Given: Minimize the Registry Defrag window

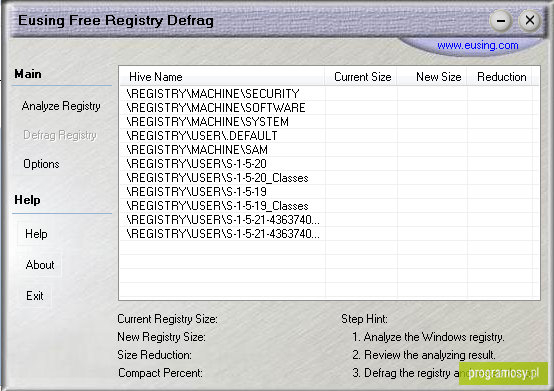Looking at the screenshot, I should [501, 20].
